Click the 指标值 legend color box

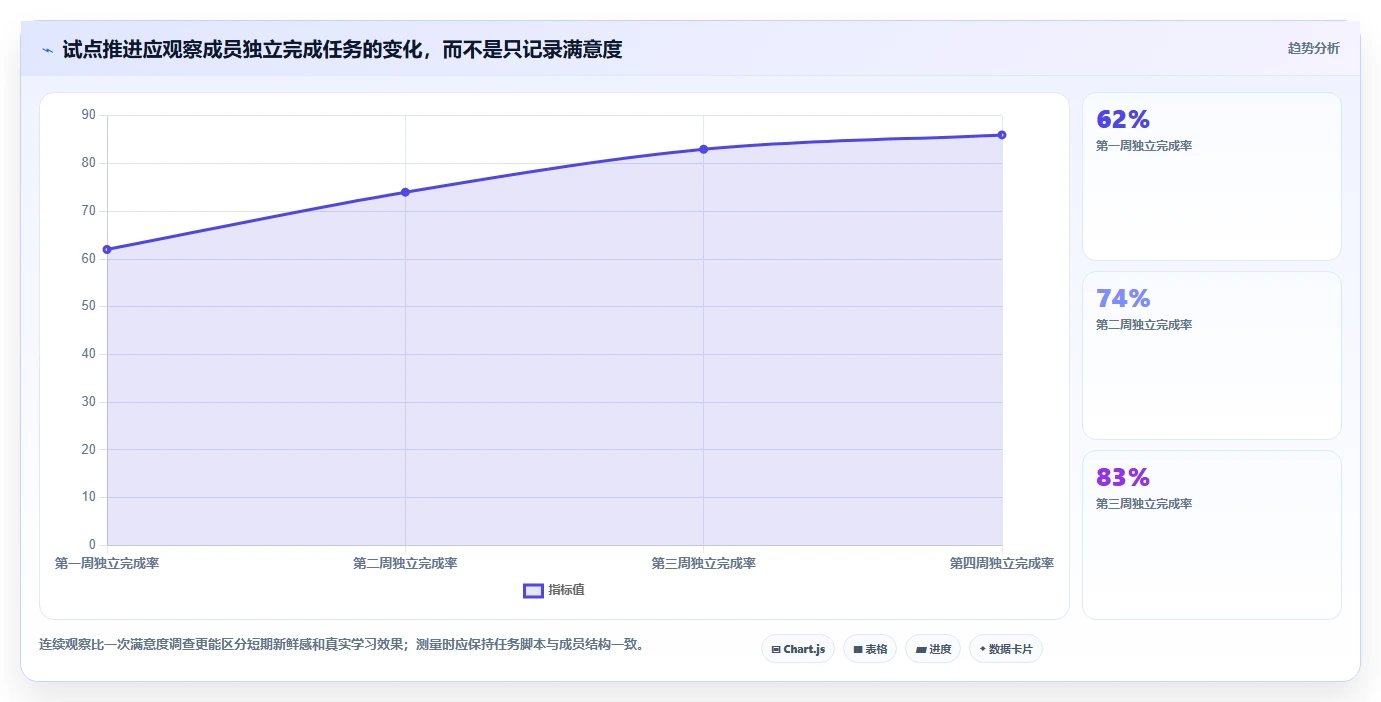pos(533,590)
